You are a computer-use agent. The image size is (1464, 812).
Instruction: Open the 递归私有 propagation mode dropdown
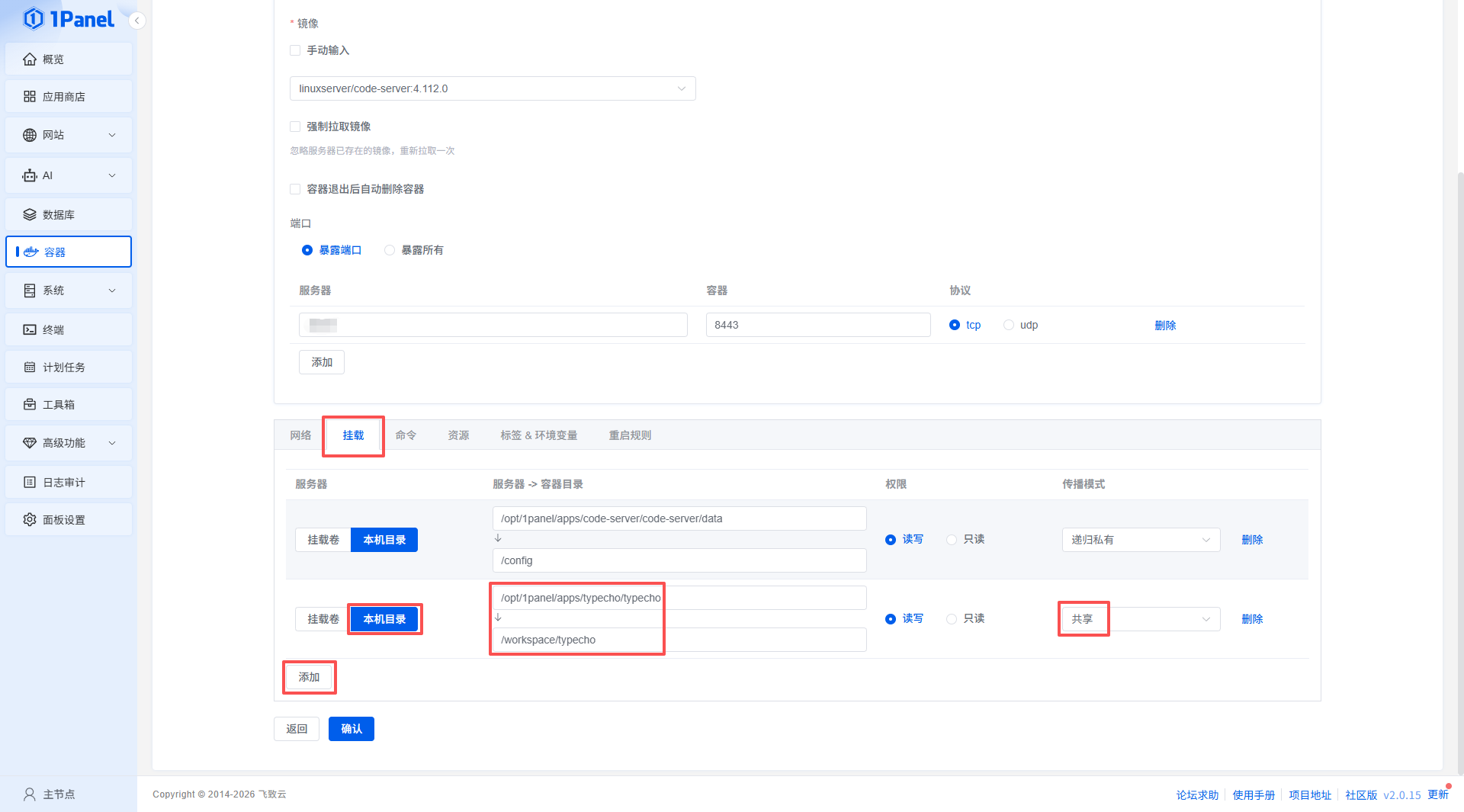click(1140, 540)
